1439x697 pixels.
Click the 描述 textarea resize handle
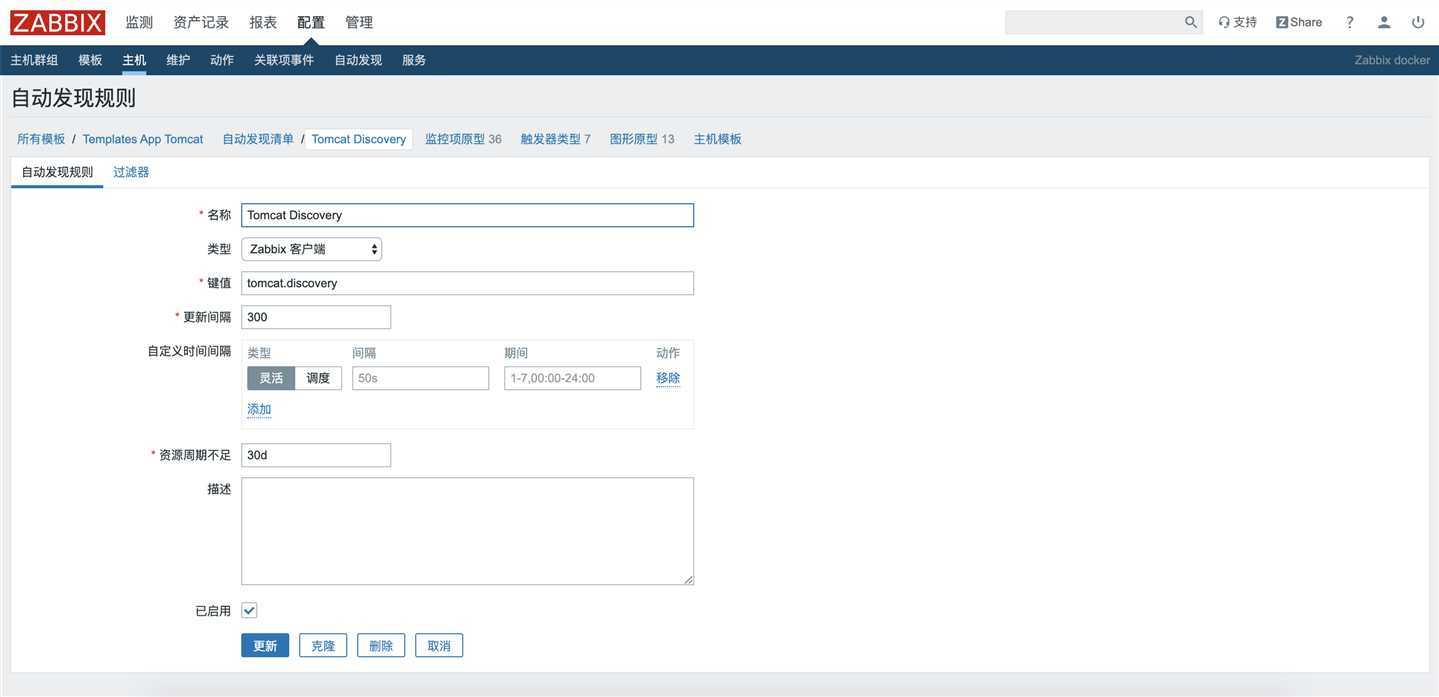click(688, 579)
